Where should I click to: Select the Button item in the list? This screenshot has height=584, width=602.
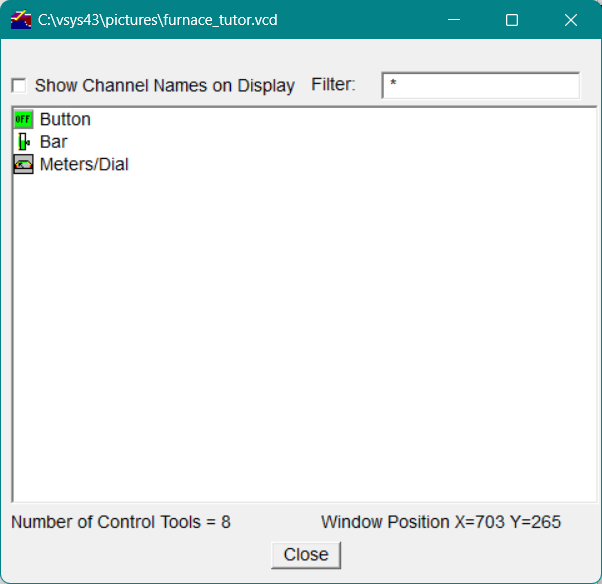(x=65, y=119)
